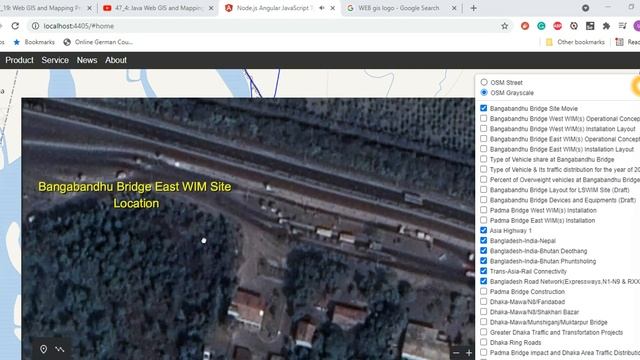This screenshot has width=640, height=360.
Task: Click the Bangabandhu Bridge East WIM site image
Action: tap(248, 229)
